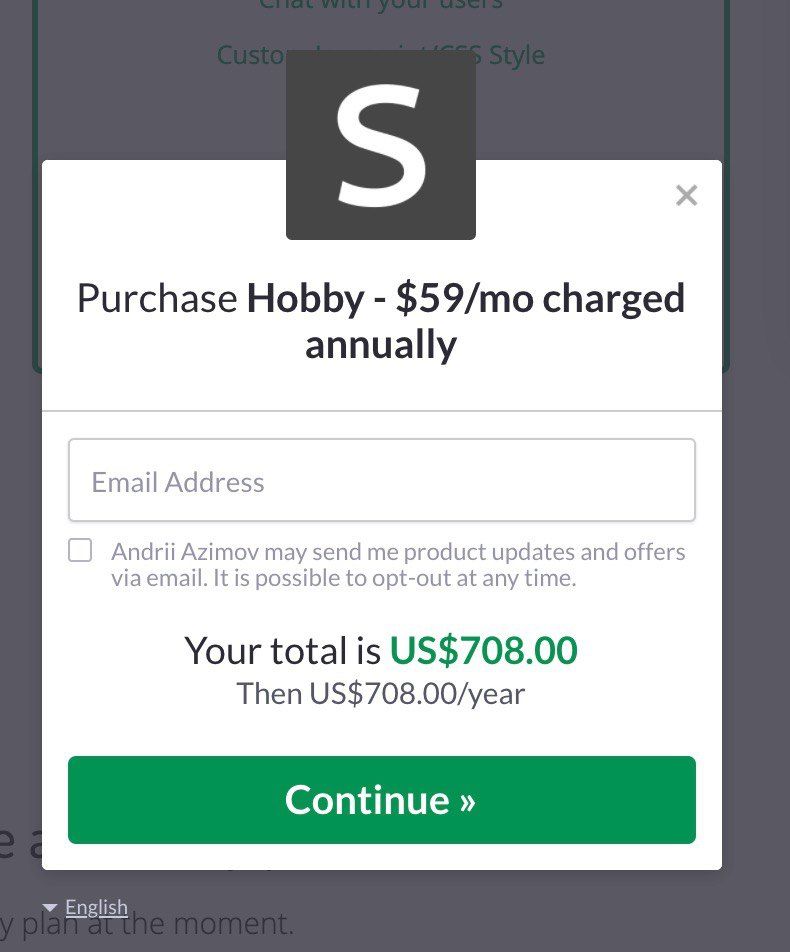Click the green Continue button
Viewport: 790px width, 952px height.
click(x=381, y=800)
